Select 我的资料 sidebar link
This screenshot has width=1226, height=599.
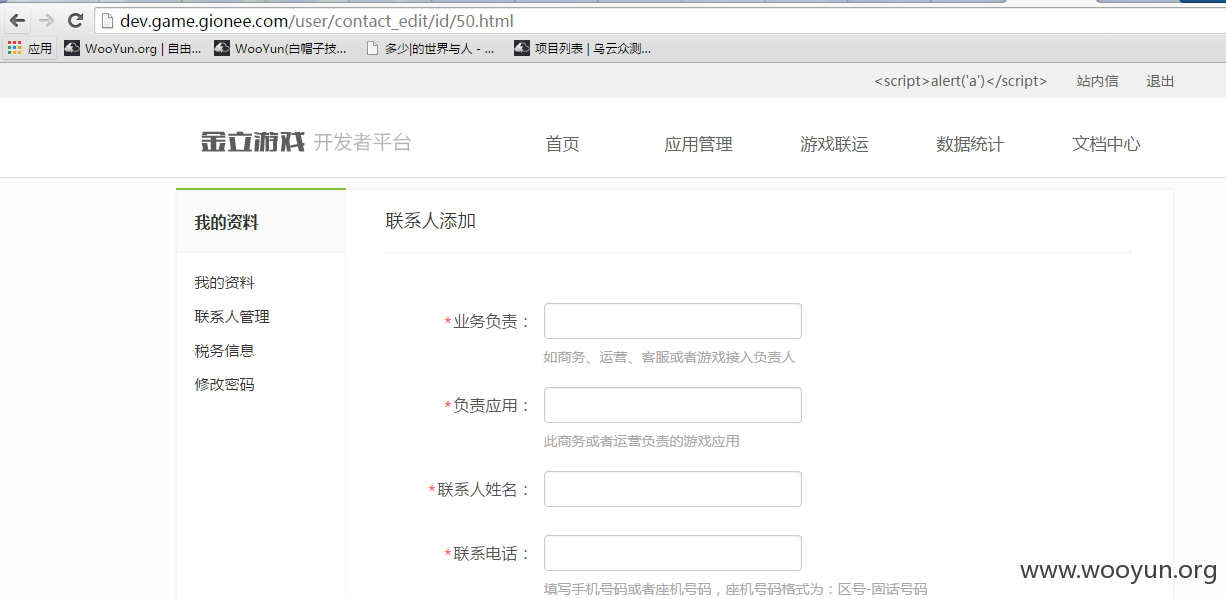pyautogui.click(x=224, y=283)
